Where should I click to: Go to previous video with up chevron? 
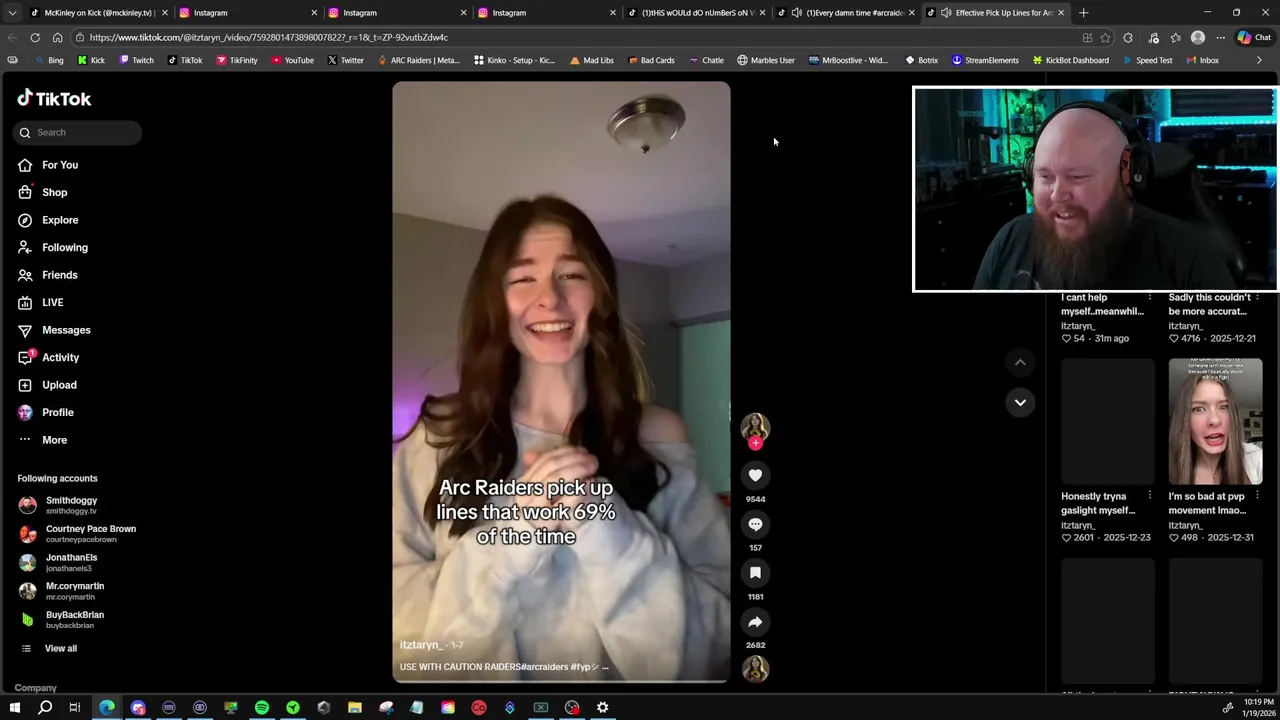1020,362
